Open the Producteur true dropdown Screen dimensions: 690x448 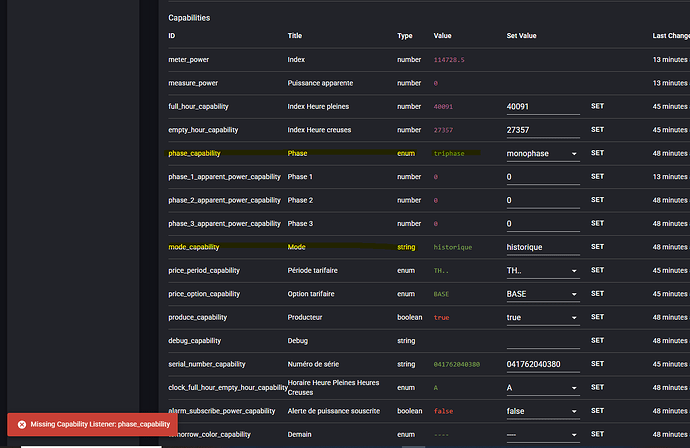(543, 317)
